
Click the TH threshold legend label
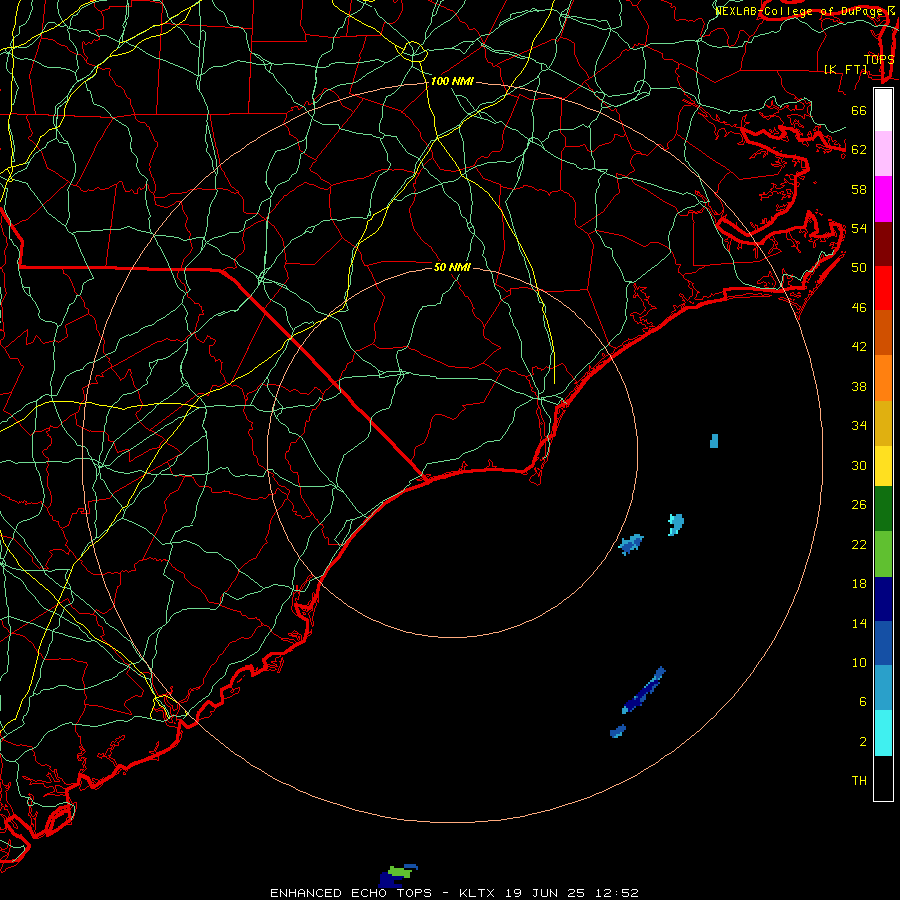coord(859,780)
